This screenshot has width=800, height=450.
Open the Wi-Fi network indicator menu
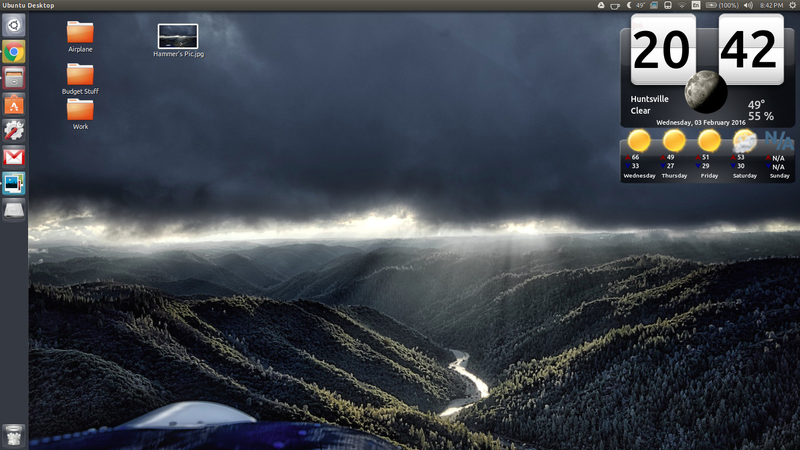[683, 6]
